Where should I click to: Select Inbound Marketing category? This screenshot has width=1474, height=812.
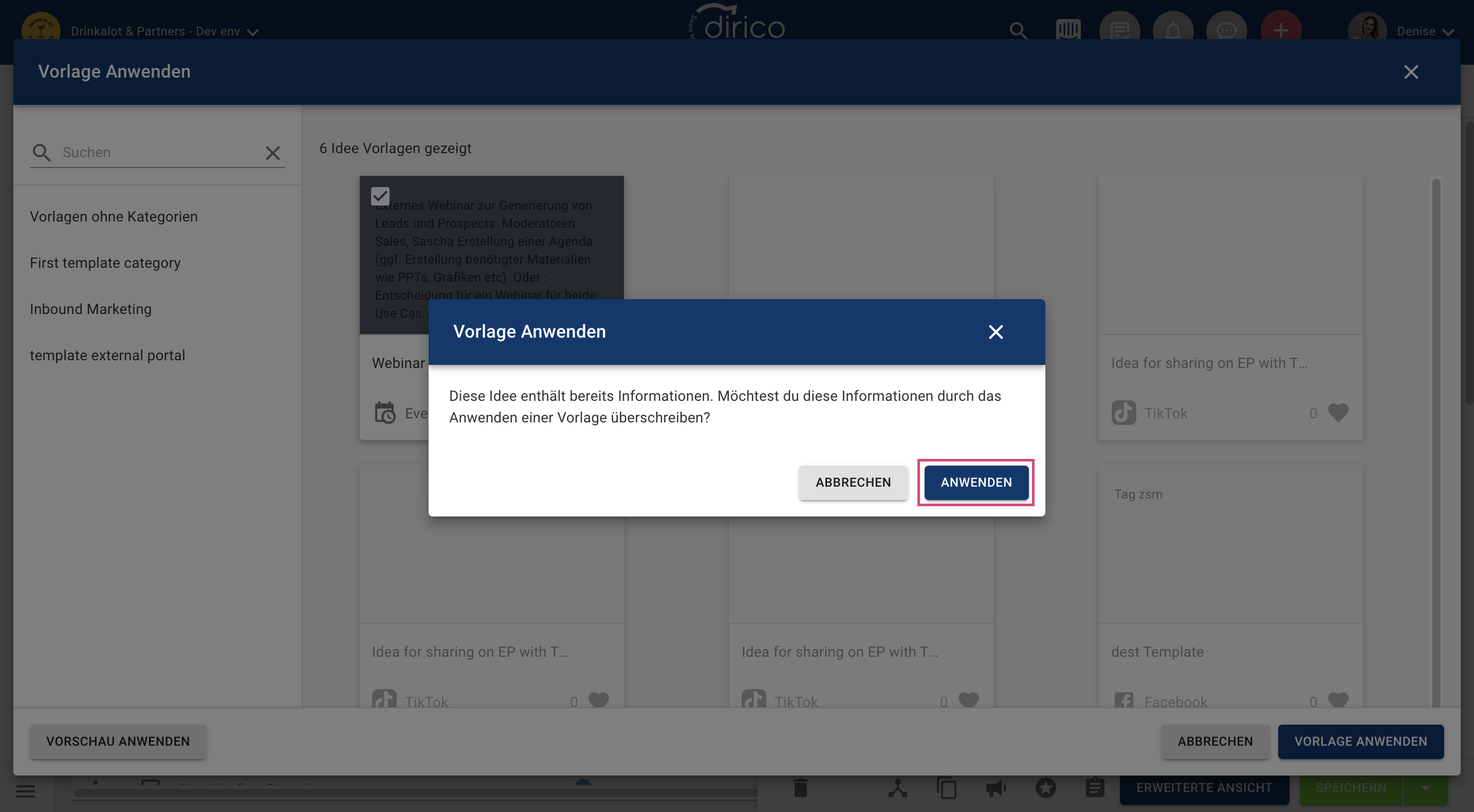[91, 309]
